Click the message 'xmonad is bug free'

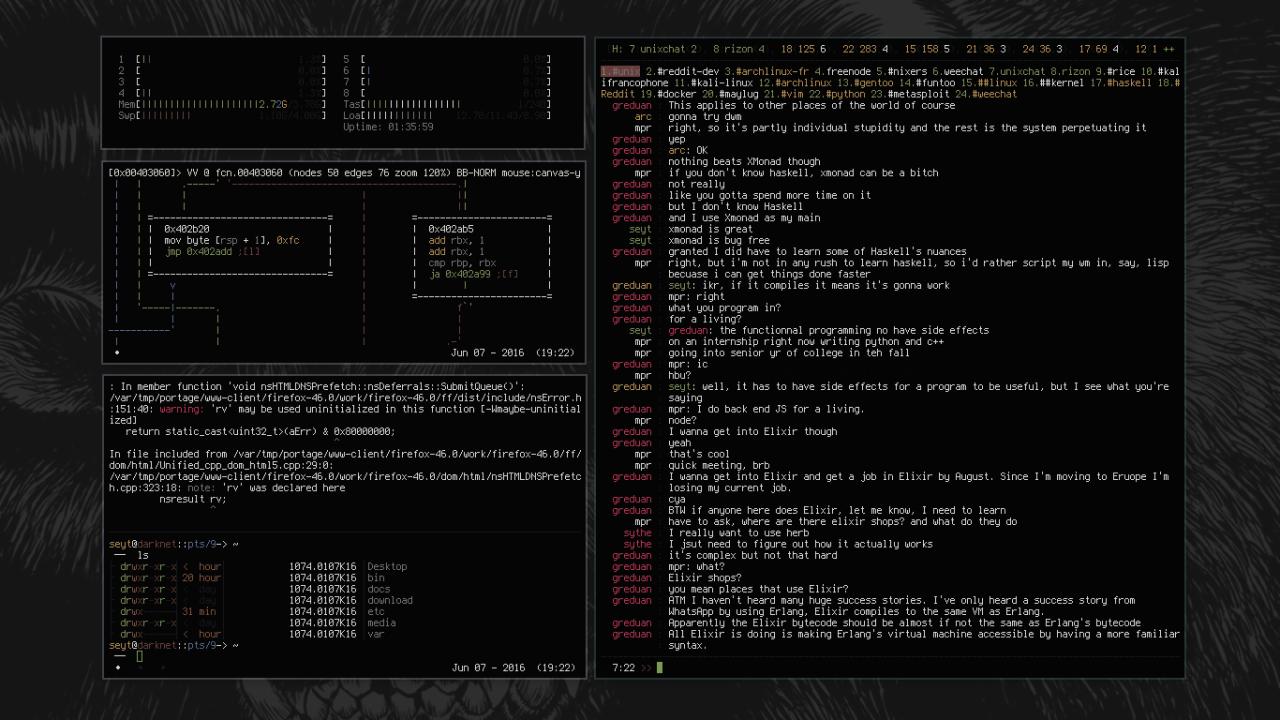719,240
